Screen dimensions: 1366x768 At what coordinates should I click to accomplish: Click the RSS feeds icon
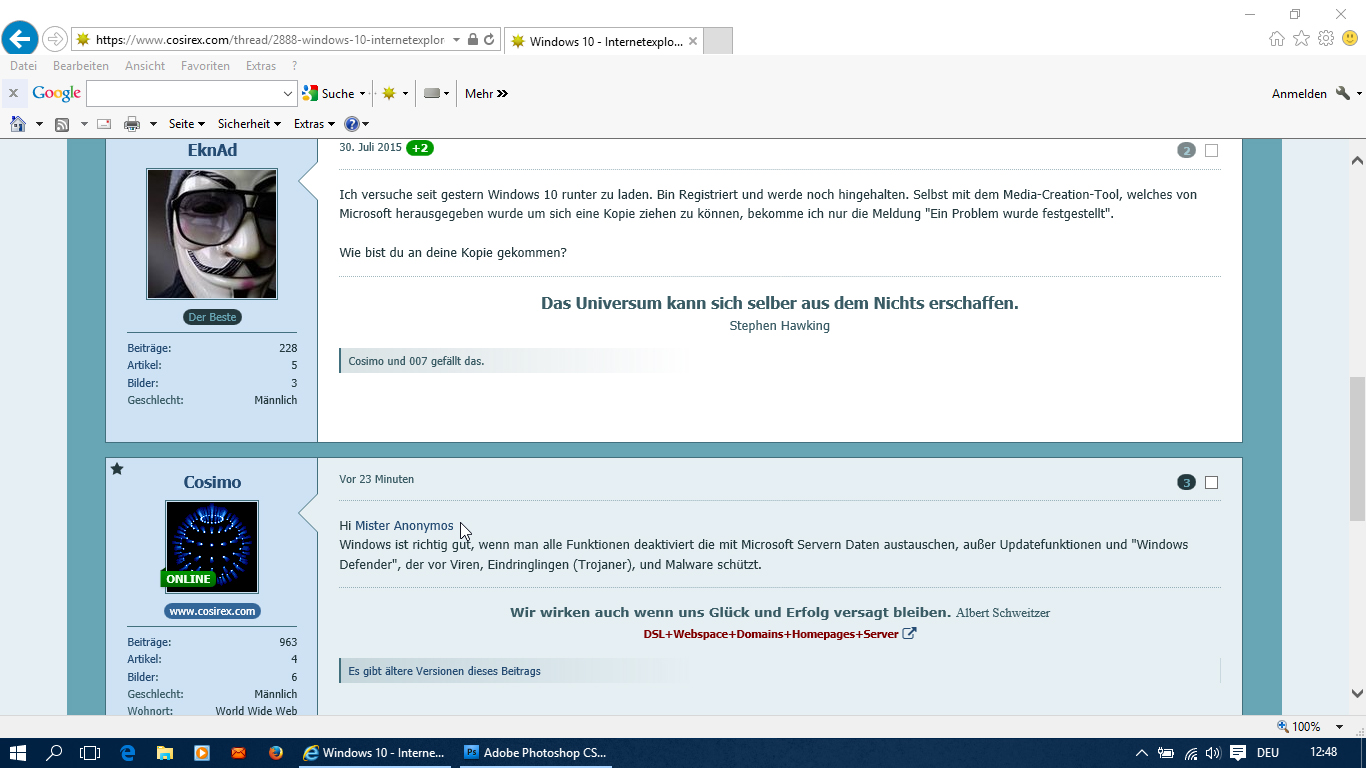(62, 124)
